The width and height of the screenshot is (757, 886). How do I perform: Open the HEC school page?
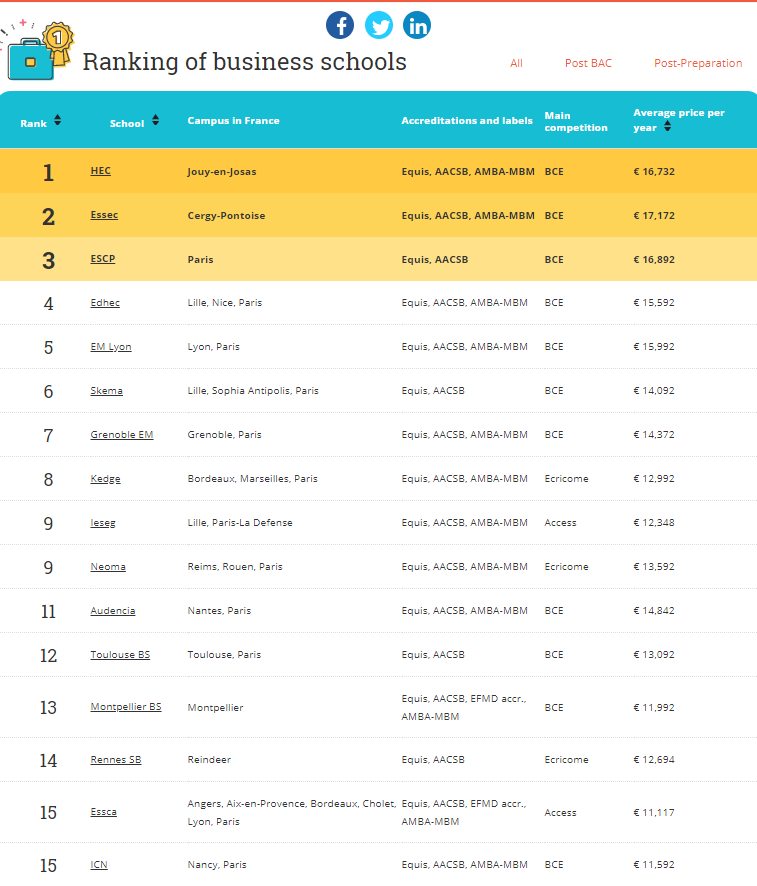101,171
